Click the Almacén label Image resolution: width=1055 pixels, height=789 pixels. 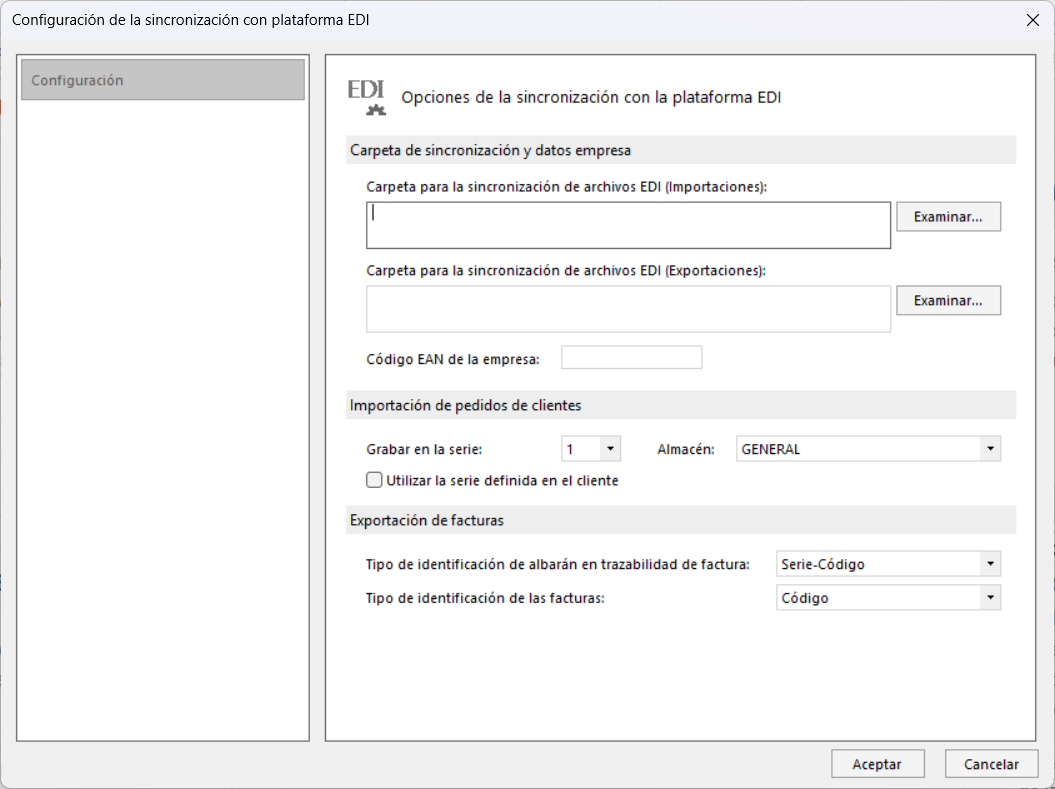tap(686, 449)
